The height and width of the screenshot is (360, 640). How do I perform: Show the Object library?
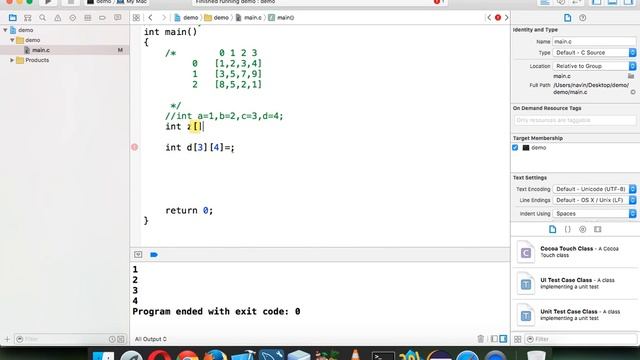point(582,229)
